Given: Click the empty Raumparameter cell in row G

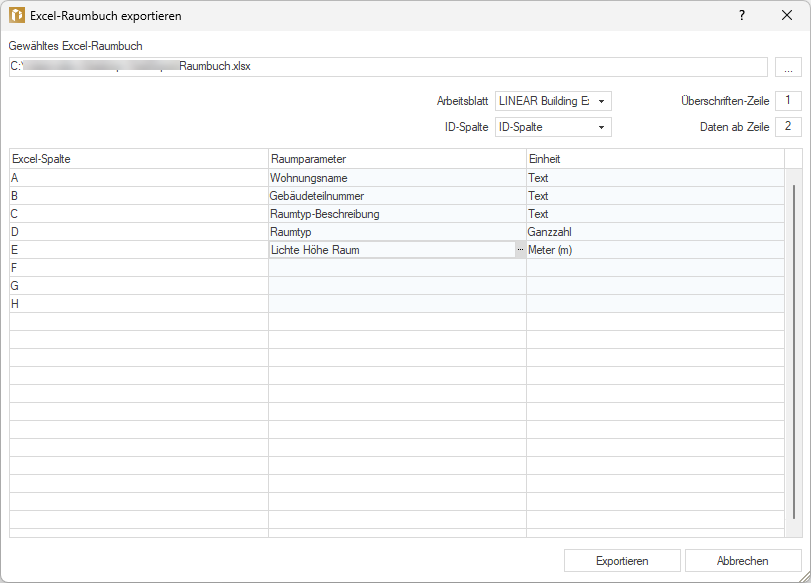Looking at the screenshot, I should (397, 286).
